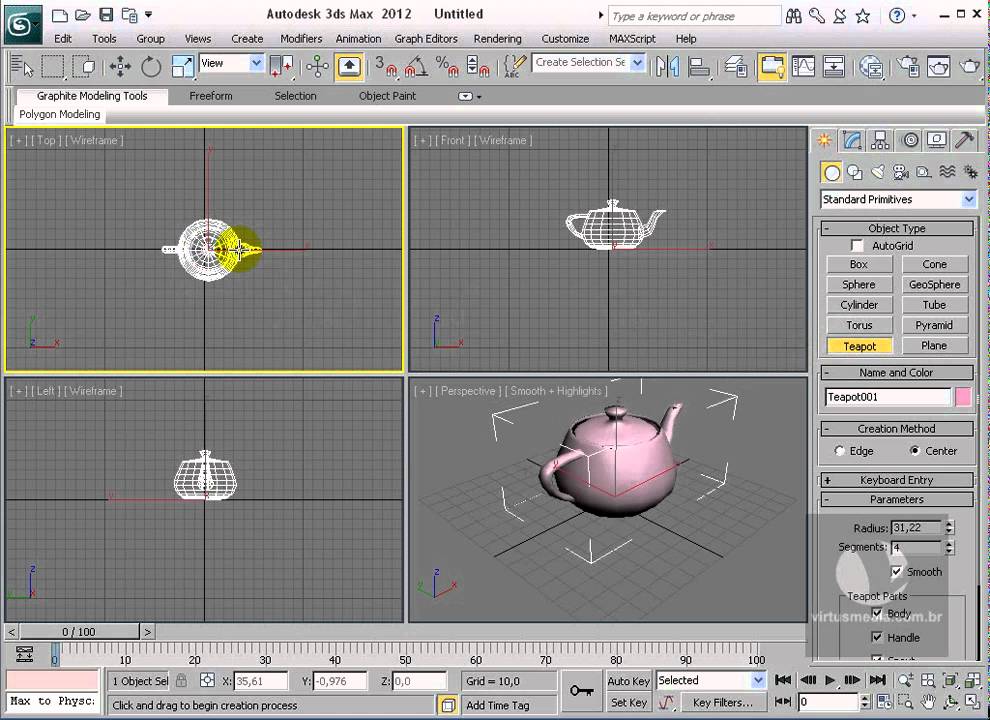Image resolution: width=990 pixels, height=720 pixels.
Task: Switch to the Lights creation category
Action: click(877, 172)
